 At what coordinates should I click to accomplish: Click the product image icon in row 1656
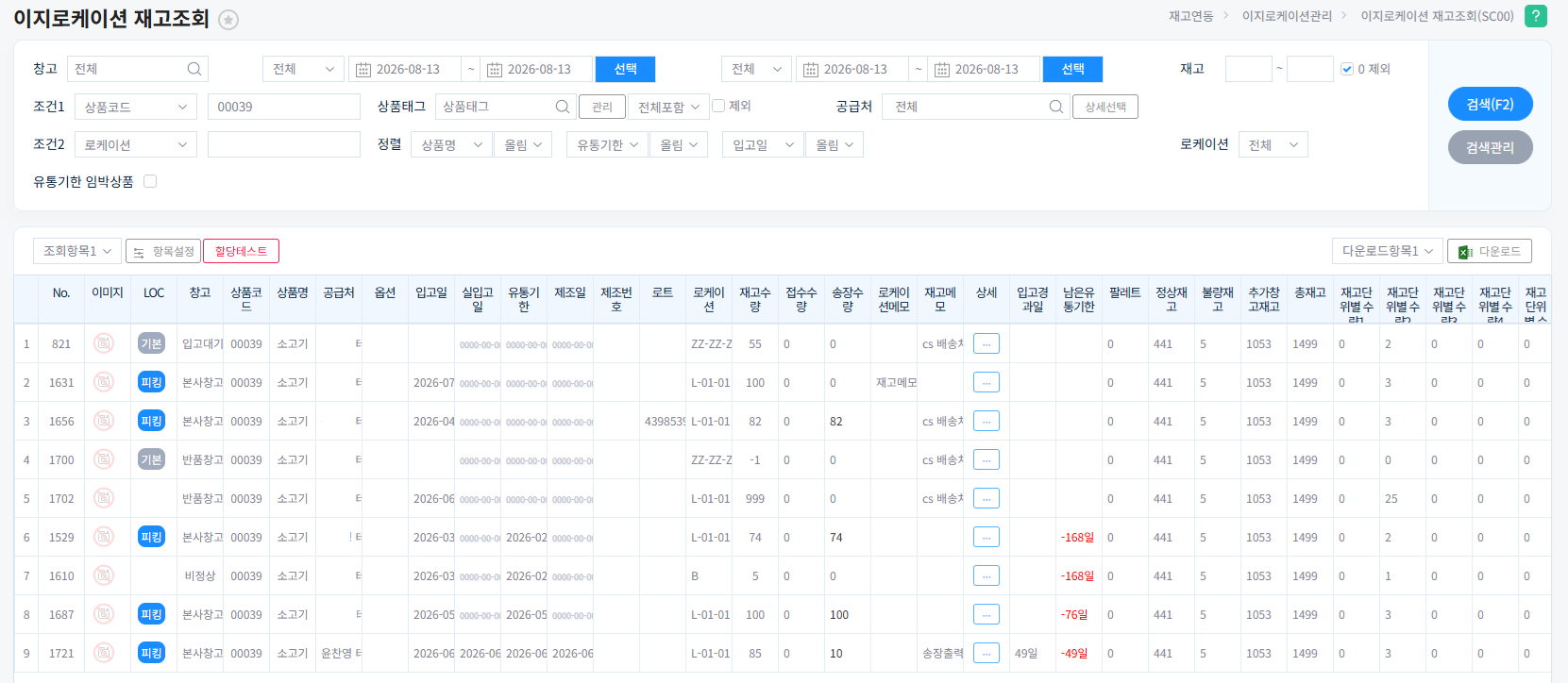[104, 421]
